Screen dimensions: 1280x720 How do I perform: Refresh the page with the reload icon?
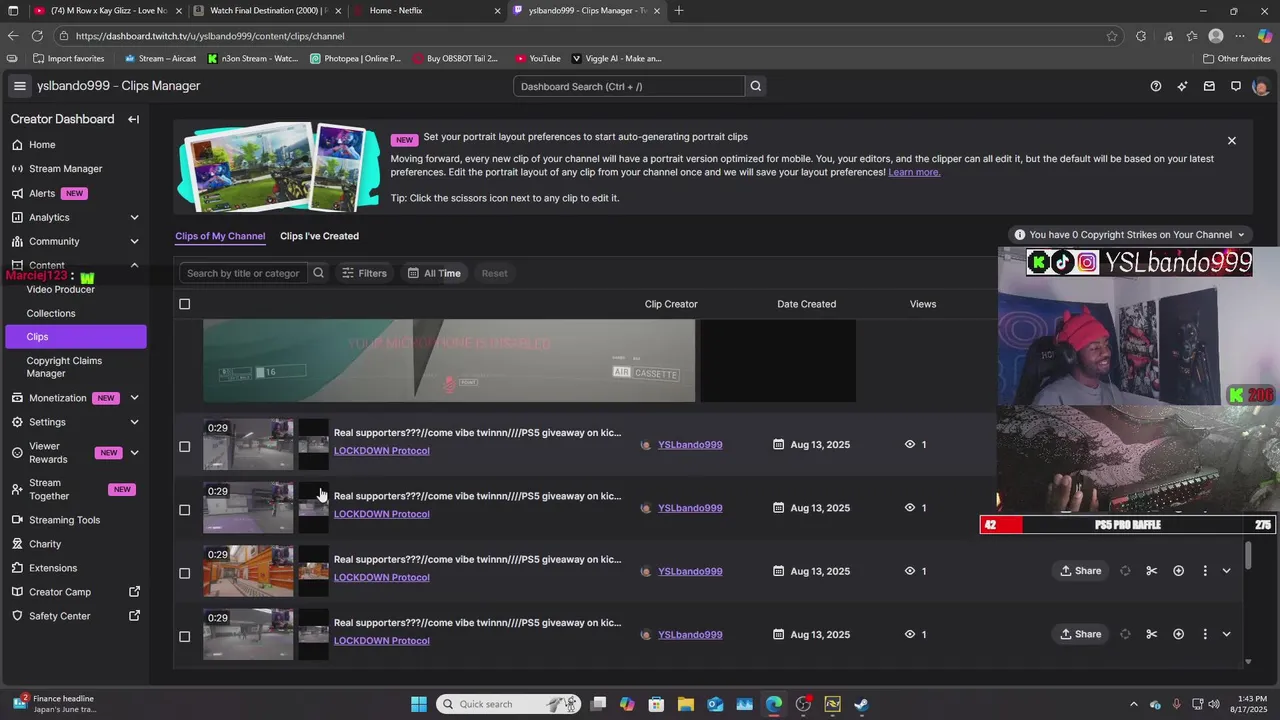[x=37, y=36]
